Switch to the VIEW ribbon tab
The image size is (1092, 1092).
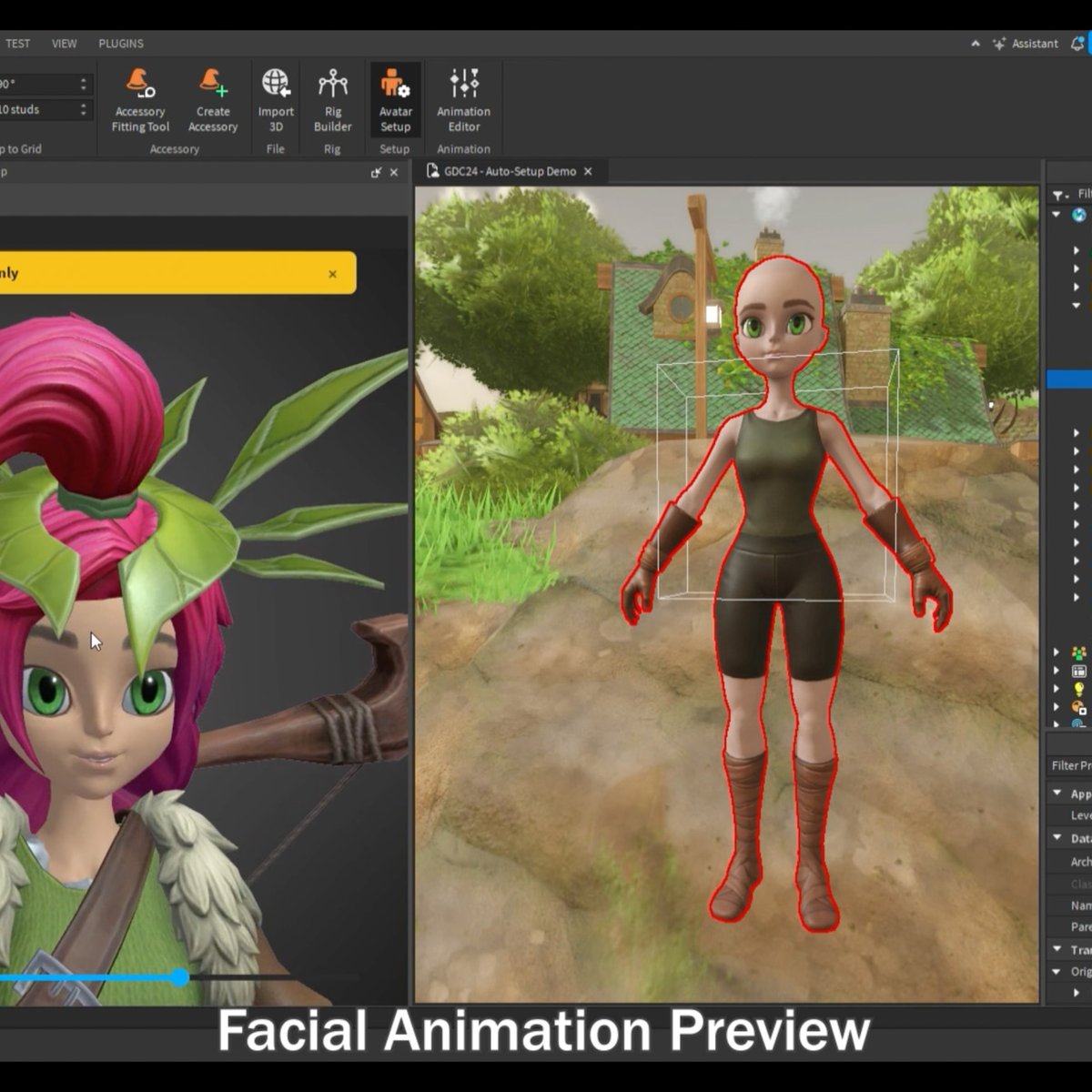tap(64, 43)
